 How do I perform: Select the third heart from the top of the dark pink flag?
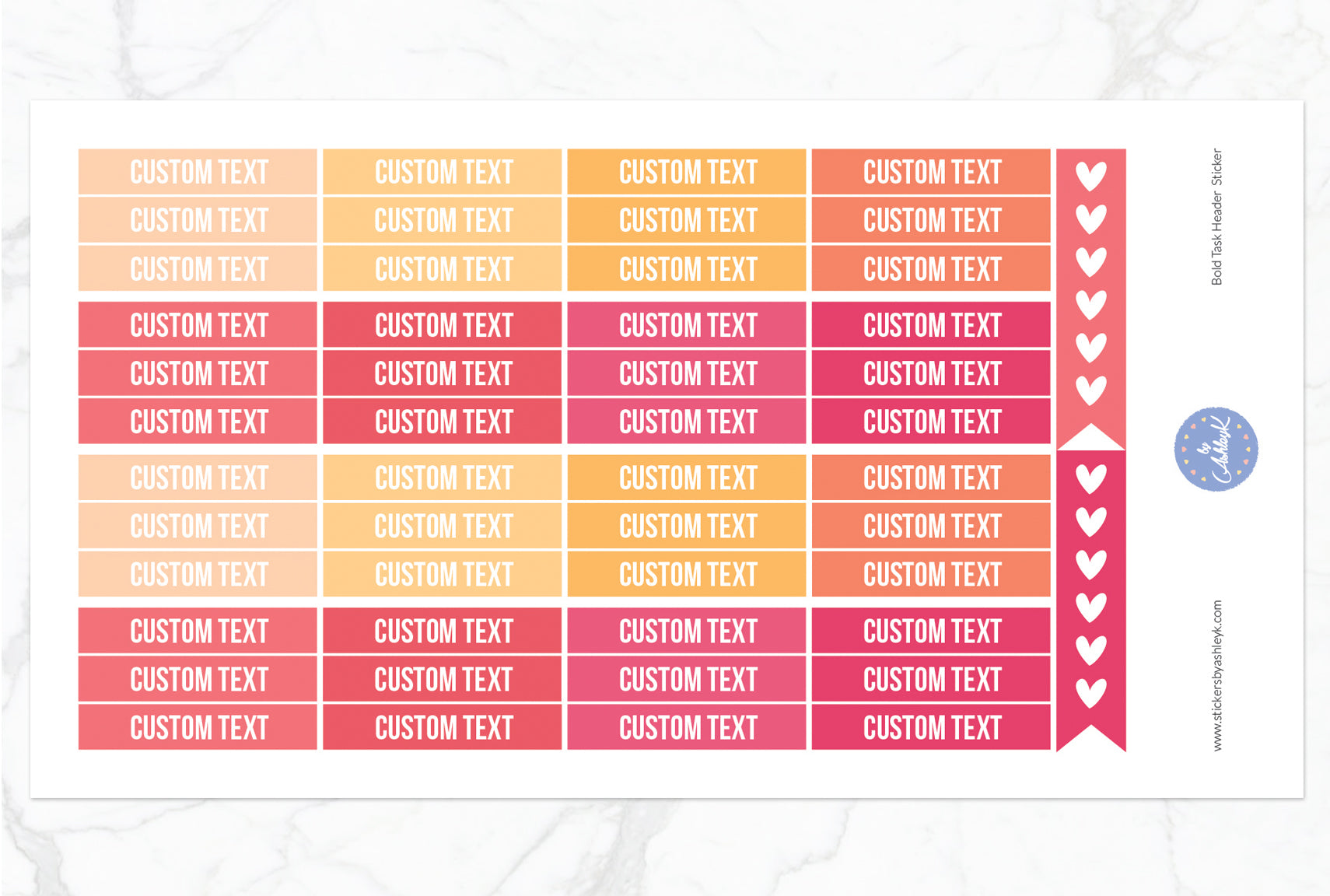click(1090, 564)
